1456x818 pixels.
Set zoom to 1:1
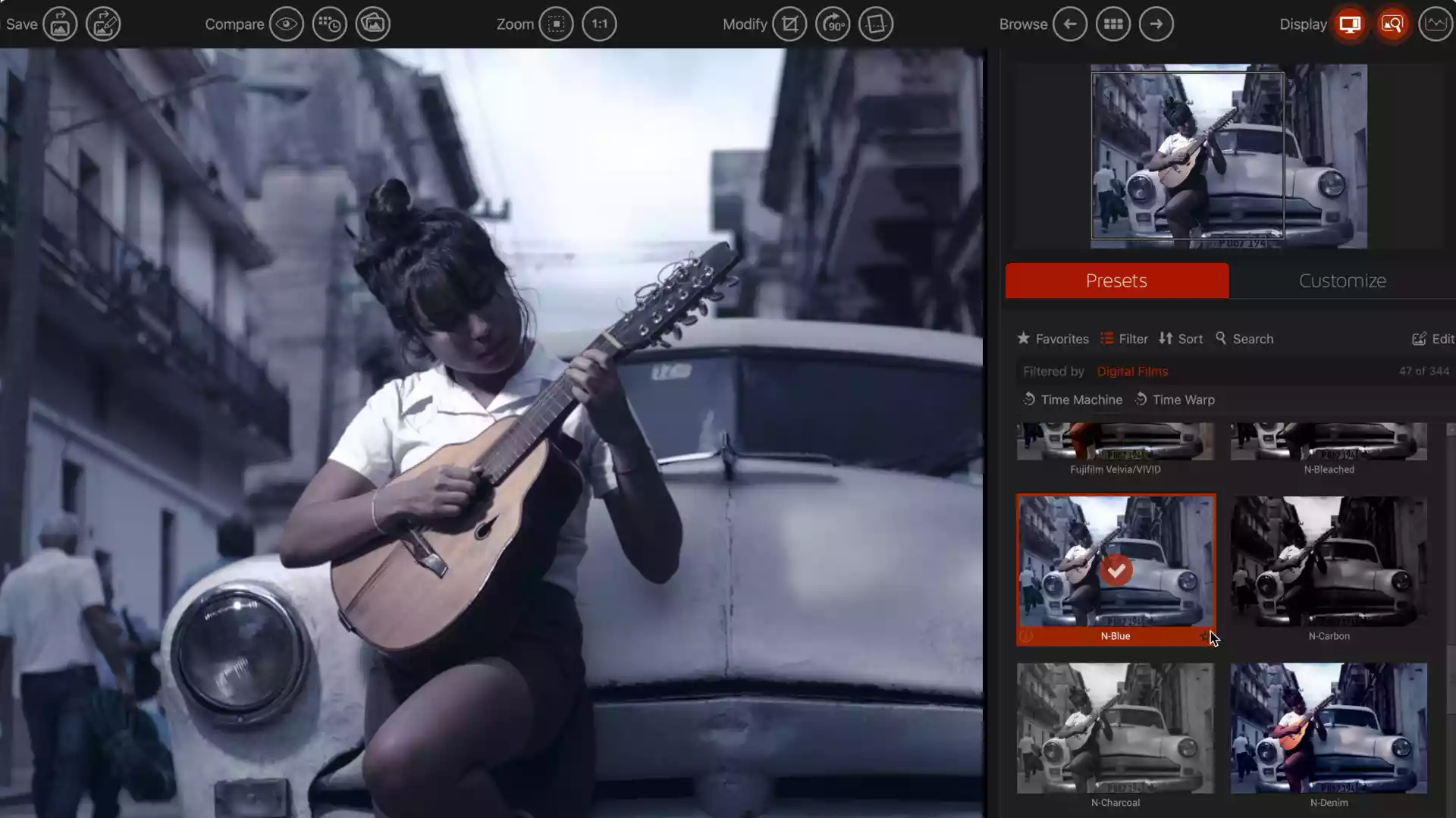point(599,24)
